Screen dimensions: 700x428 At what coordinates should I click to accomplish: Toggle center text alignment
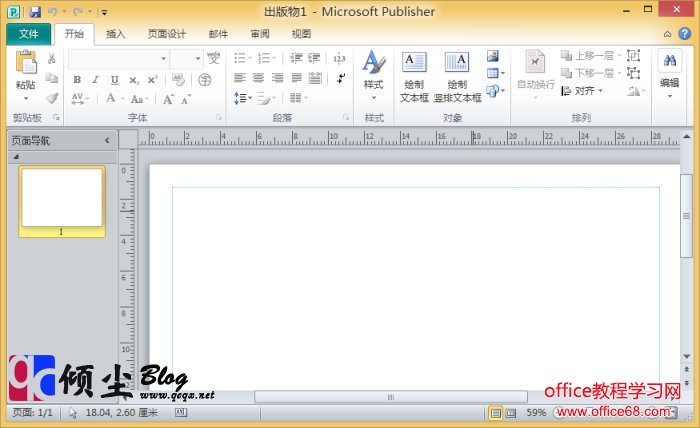258,78
